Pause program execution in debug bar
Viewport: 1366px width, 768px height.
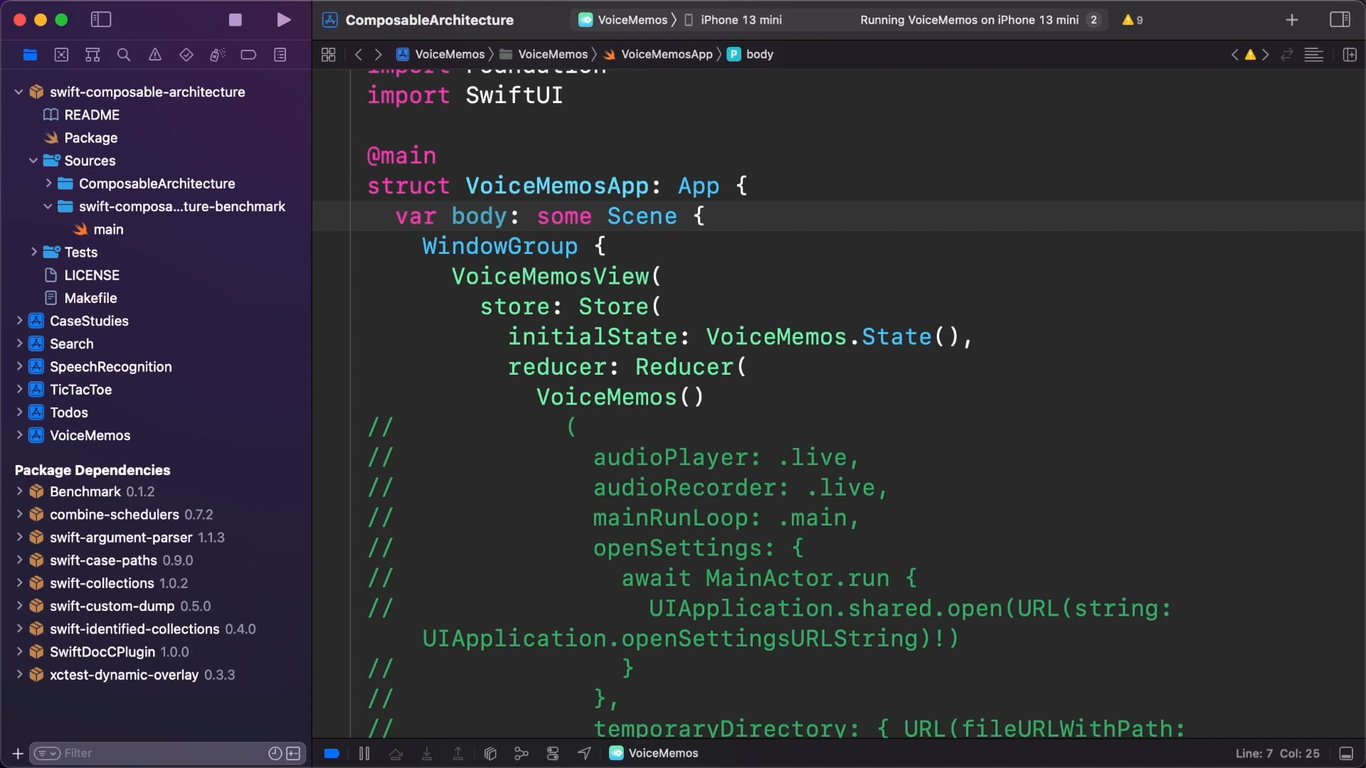(365, 753)
